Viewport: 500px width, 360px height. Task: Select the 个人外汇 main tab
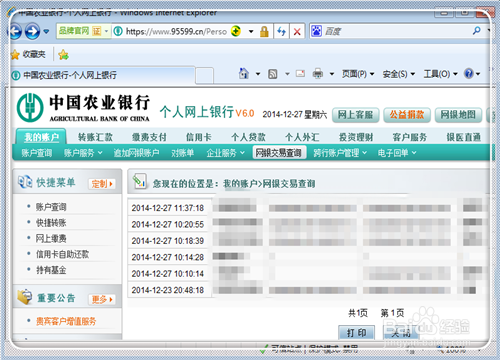click(x=302, y=137)
